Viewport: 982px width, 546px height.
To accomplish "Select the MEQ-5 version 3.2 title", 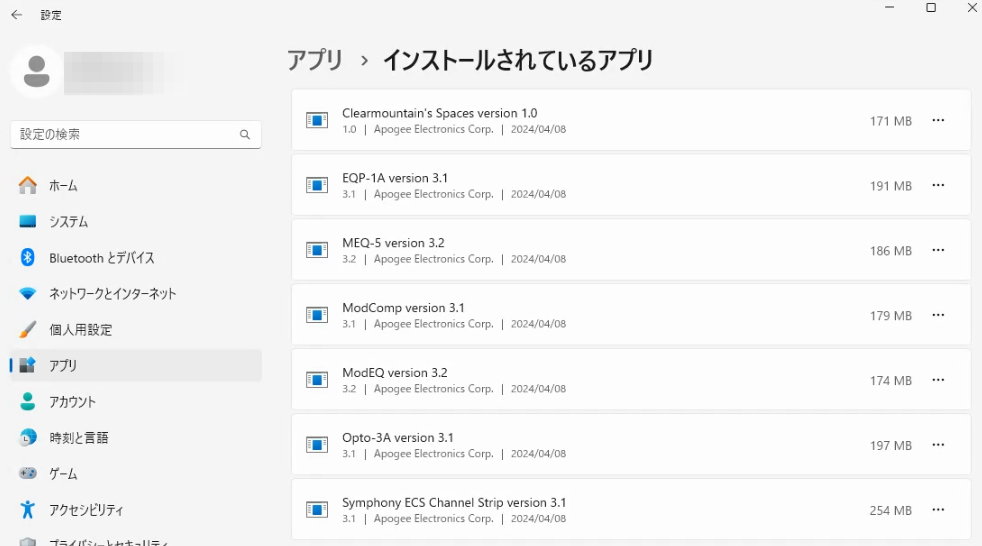I will [393, 243].
